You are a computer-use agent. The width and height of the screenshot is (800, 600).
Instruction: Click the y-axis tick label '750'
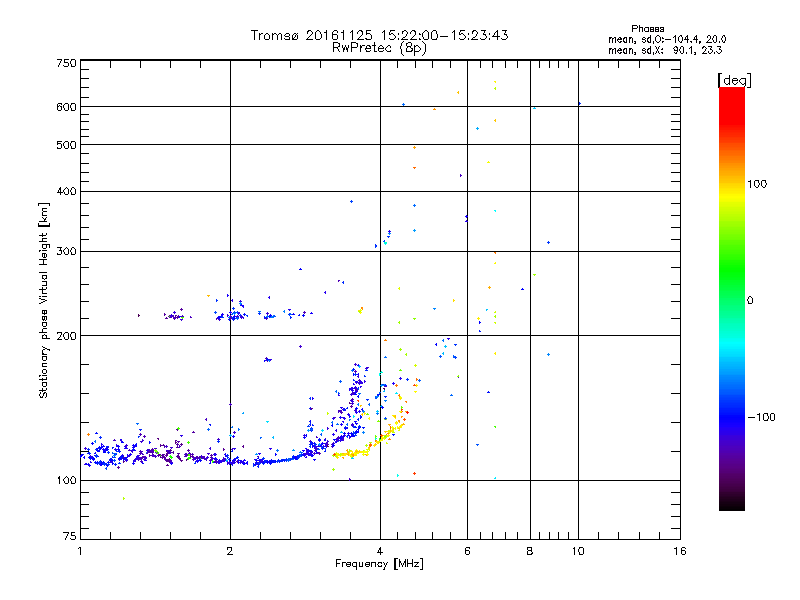pyautogui.click(x=66, y=63)
